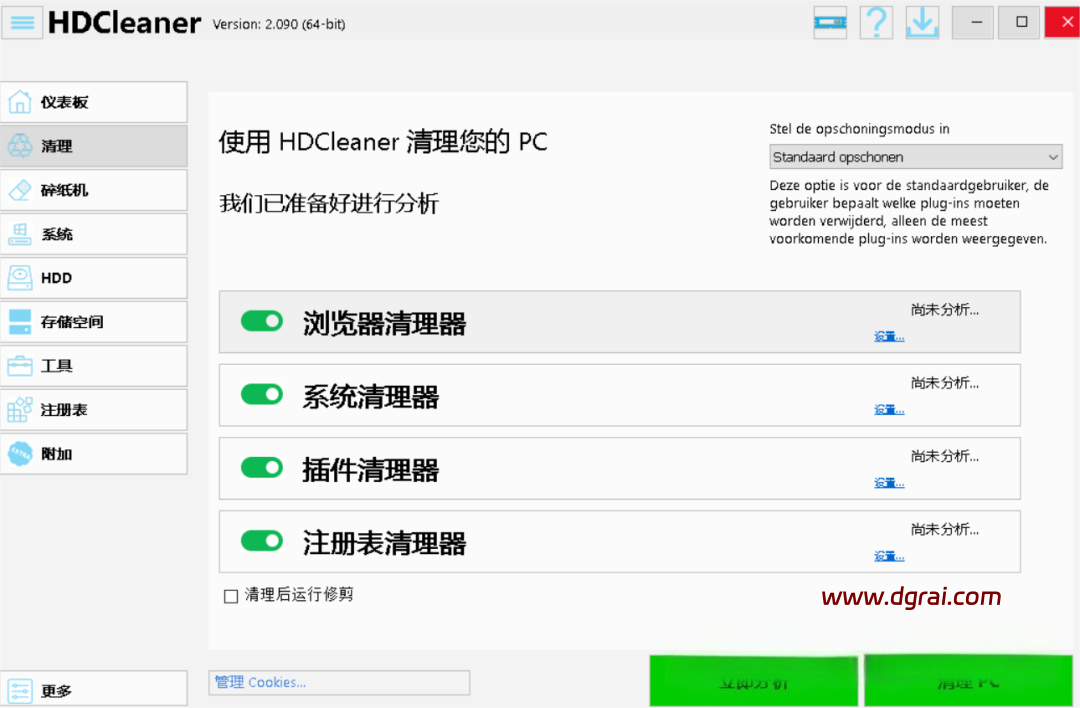Click the help question mark icon

876,22
